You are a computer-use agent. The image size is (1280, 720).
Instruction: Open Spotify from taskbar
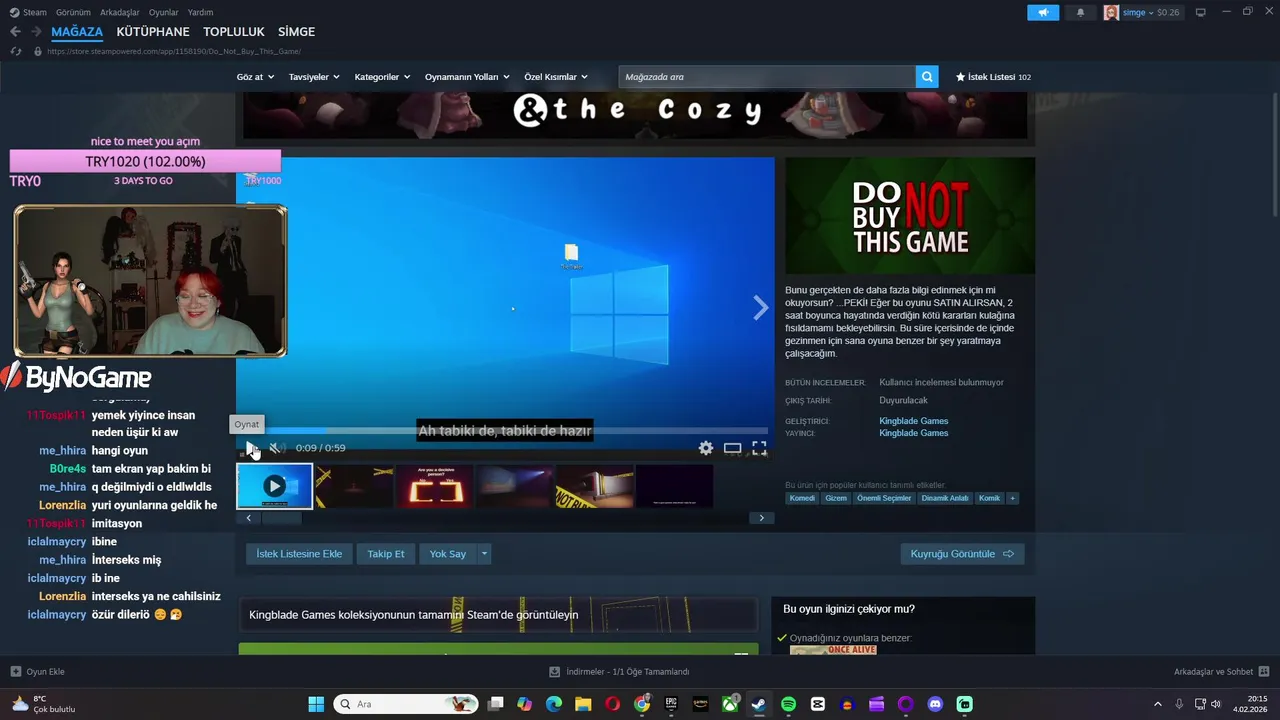point(788,704)
